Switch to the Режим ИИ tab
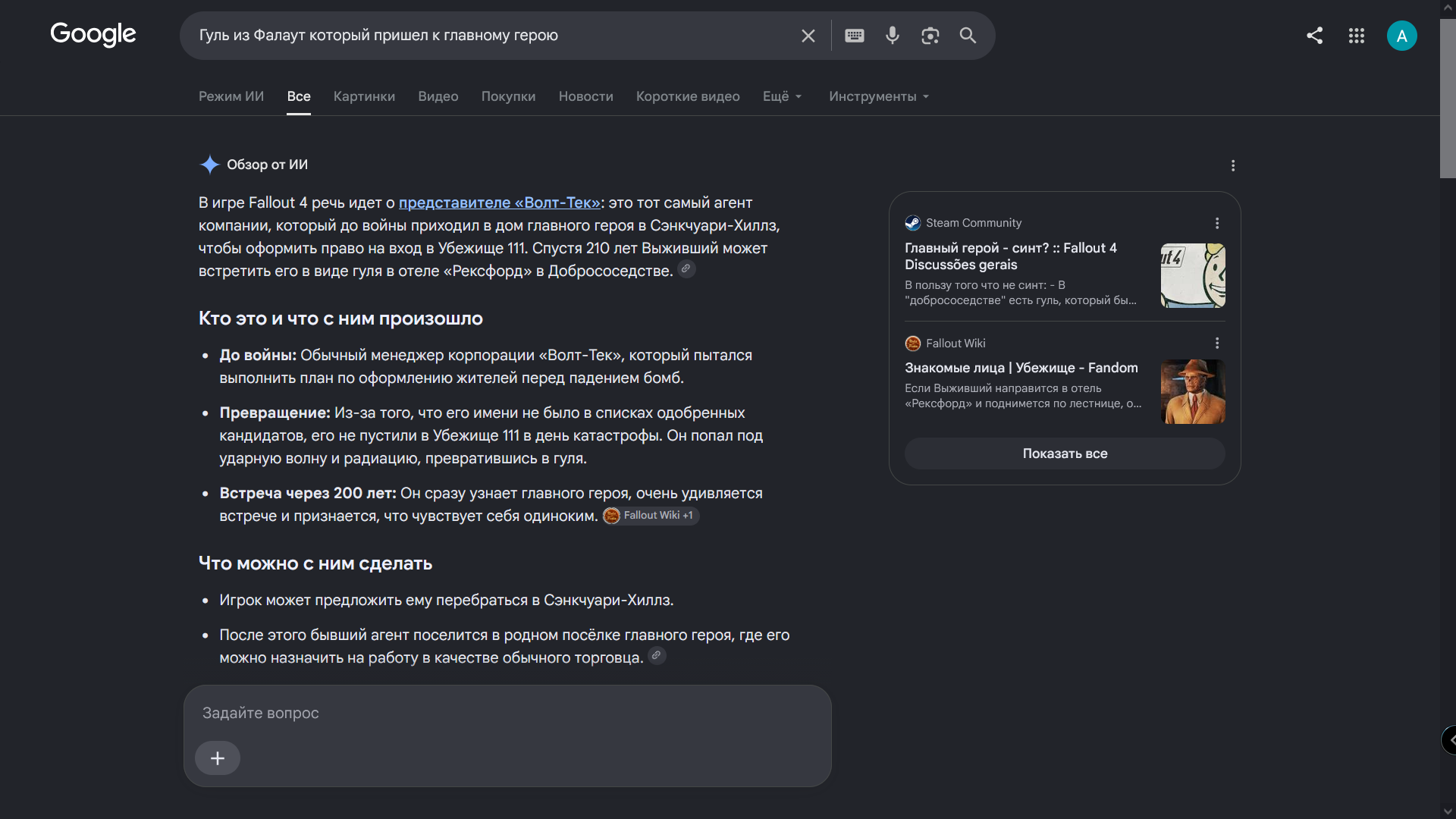Screen dimensions: 1456x819 point(231,96)
